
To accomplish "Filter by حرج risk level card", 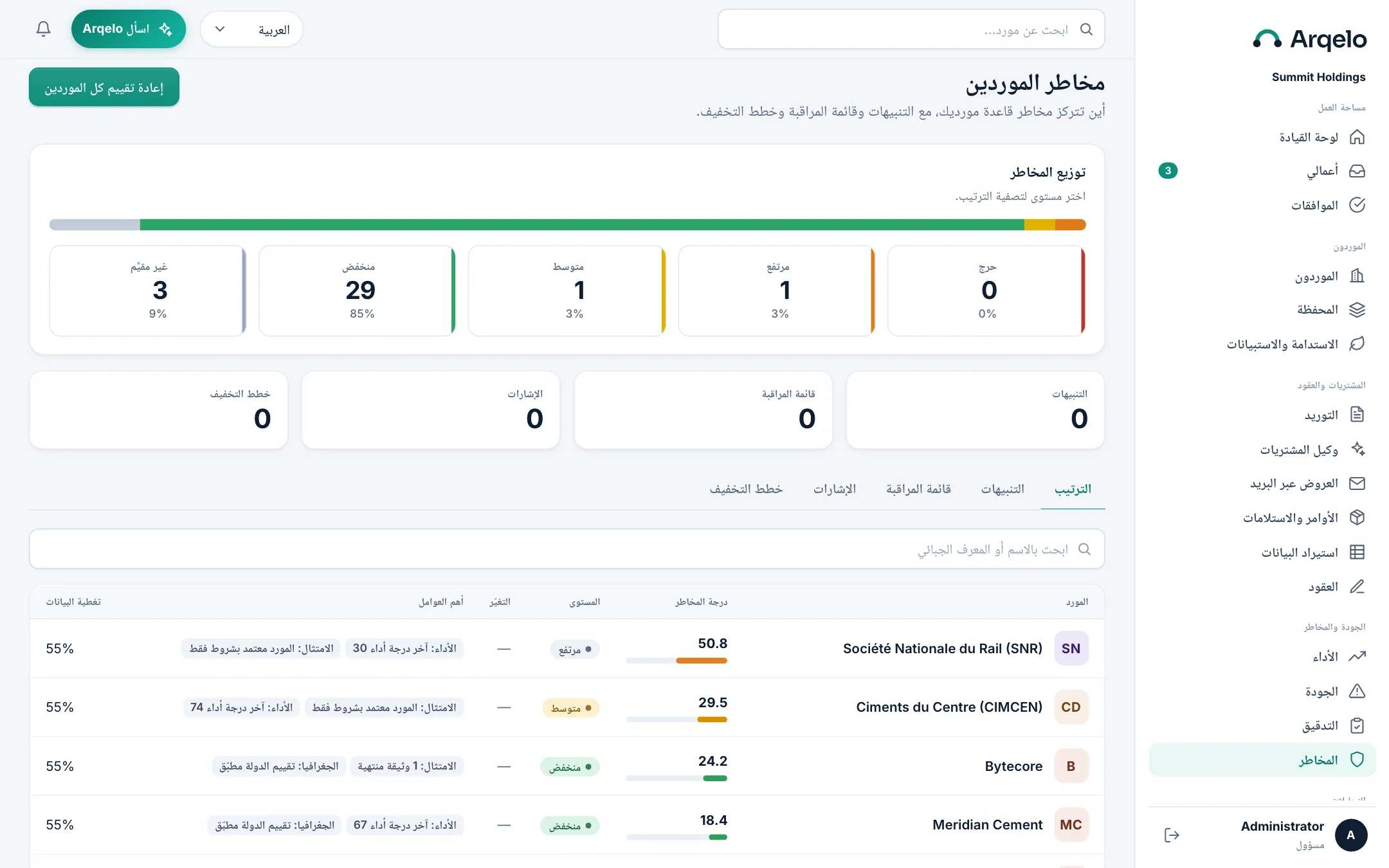I will pos(986,291).
